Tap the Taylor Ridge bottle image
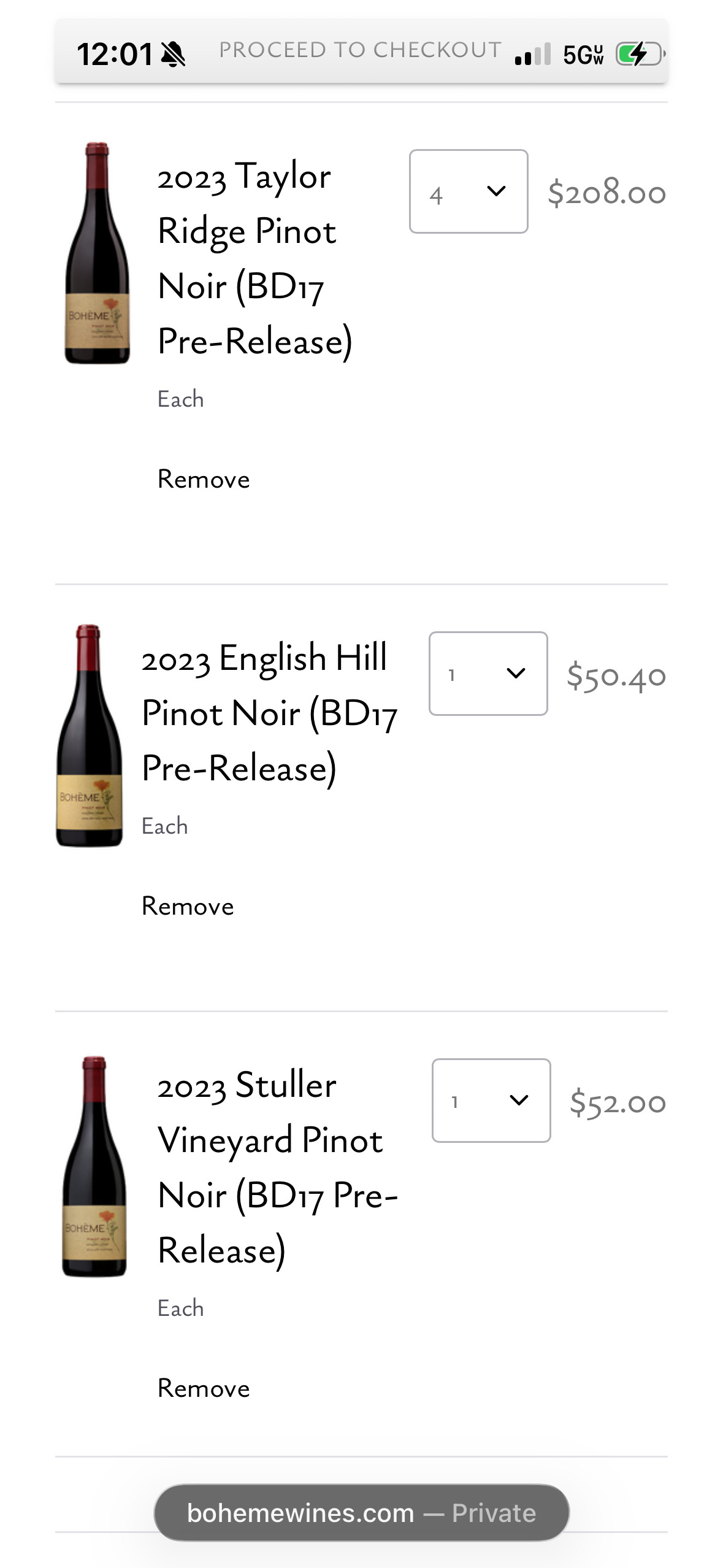Screen dimensions: 723x1568 [x=98, y=253]
